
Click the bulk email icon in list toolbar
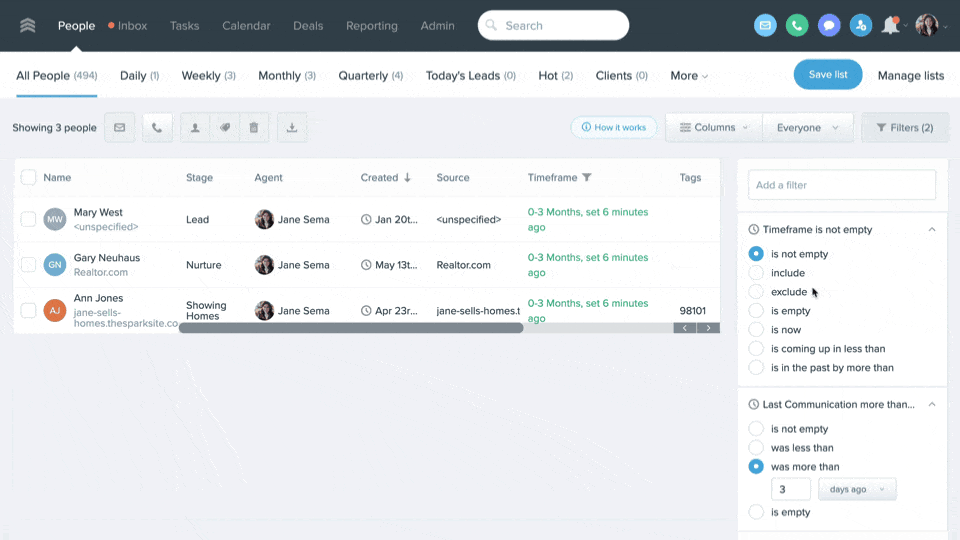click(119, 128)
